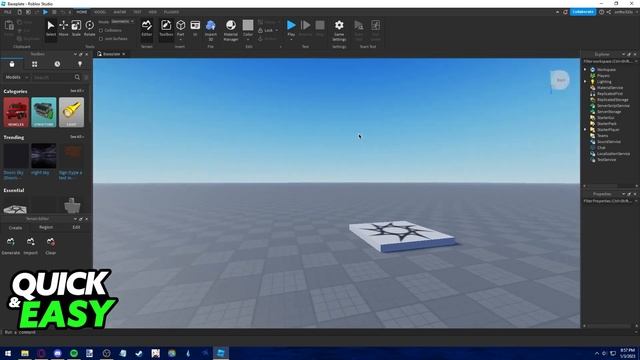Open File Explorer from the taskbar
Viewport: 640px width, 360px height.
[25, 353]
